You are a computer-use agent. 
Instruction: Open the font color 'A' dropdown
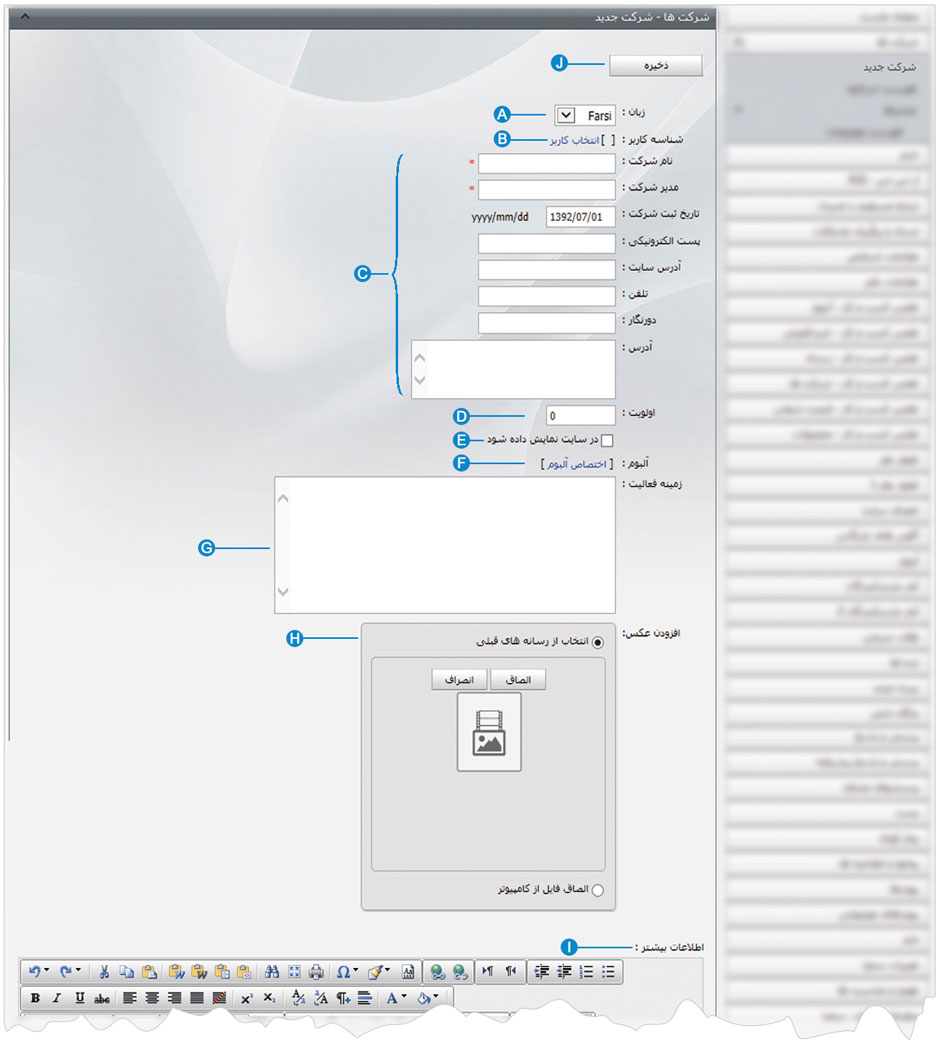tap(396, 998)
